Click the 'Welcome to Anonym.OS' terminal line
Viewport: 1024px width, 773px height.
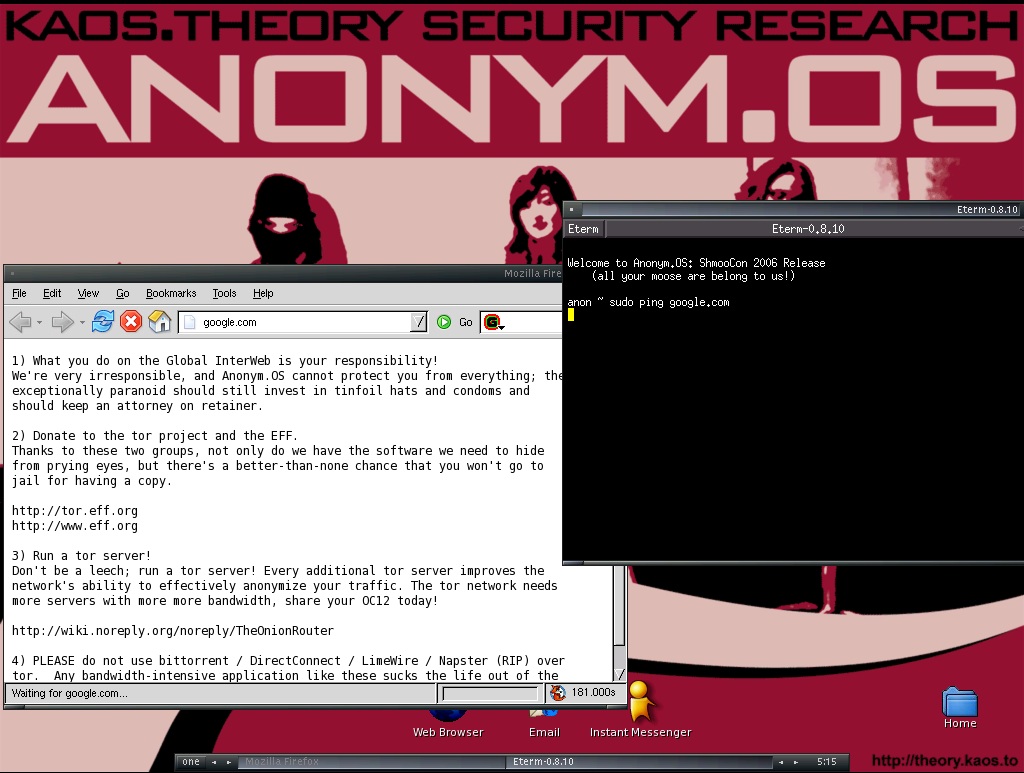[696, 263]
